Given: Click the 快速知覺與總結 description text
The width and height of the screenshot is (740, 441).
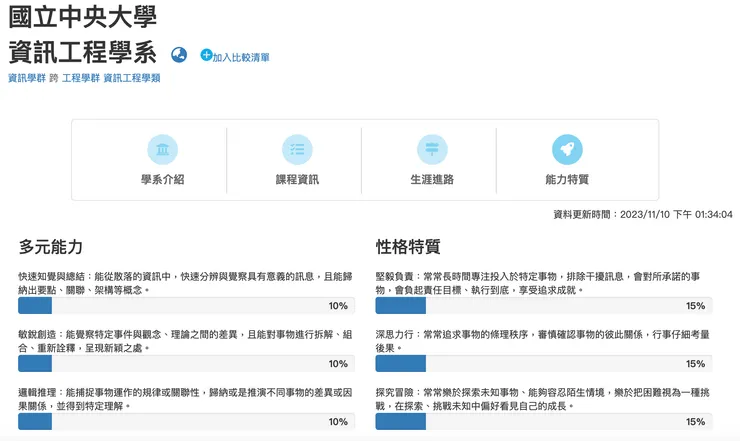Looking at the screenshot, I should pyautogui.click(x=185, y=283).
